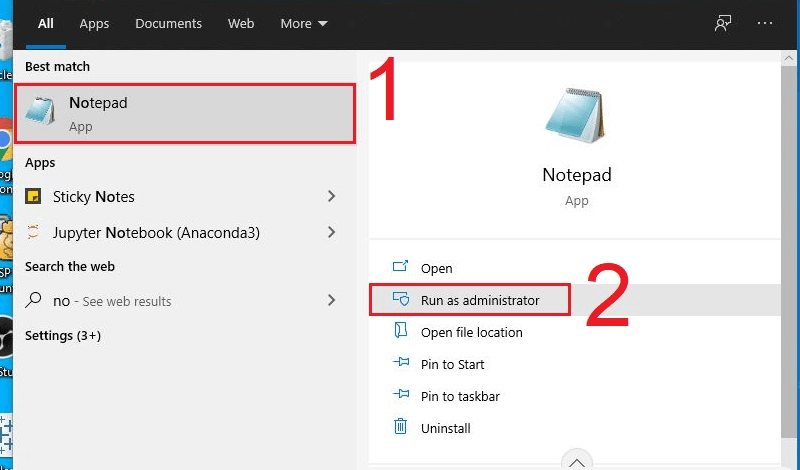Click the large Notepad preview icon

[x=576, y=115]
